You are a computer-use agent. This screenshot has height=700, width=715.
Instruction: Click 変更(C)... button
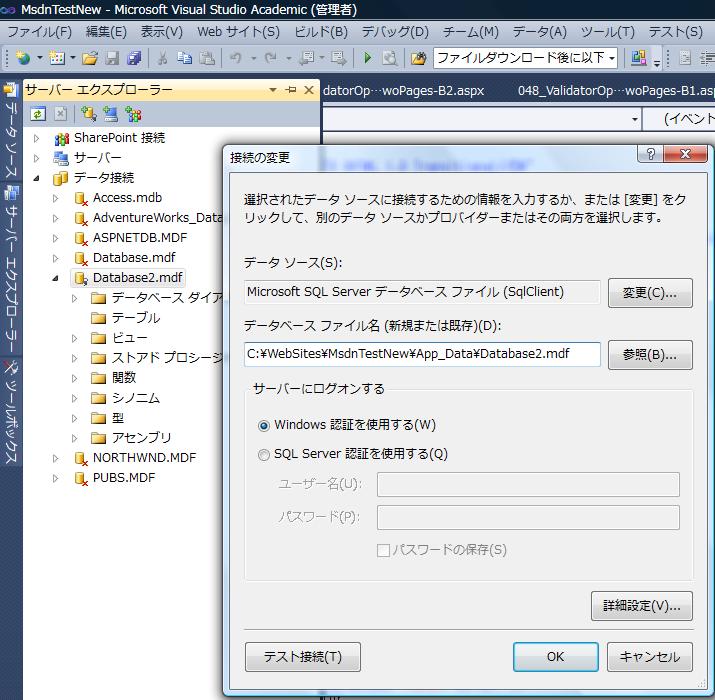[650, 293]
